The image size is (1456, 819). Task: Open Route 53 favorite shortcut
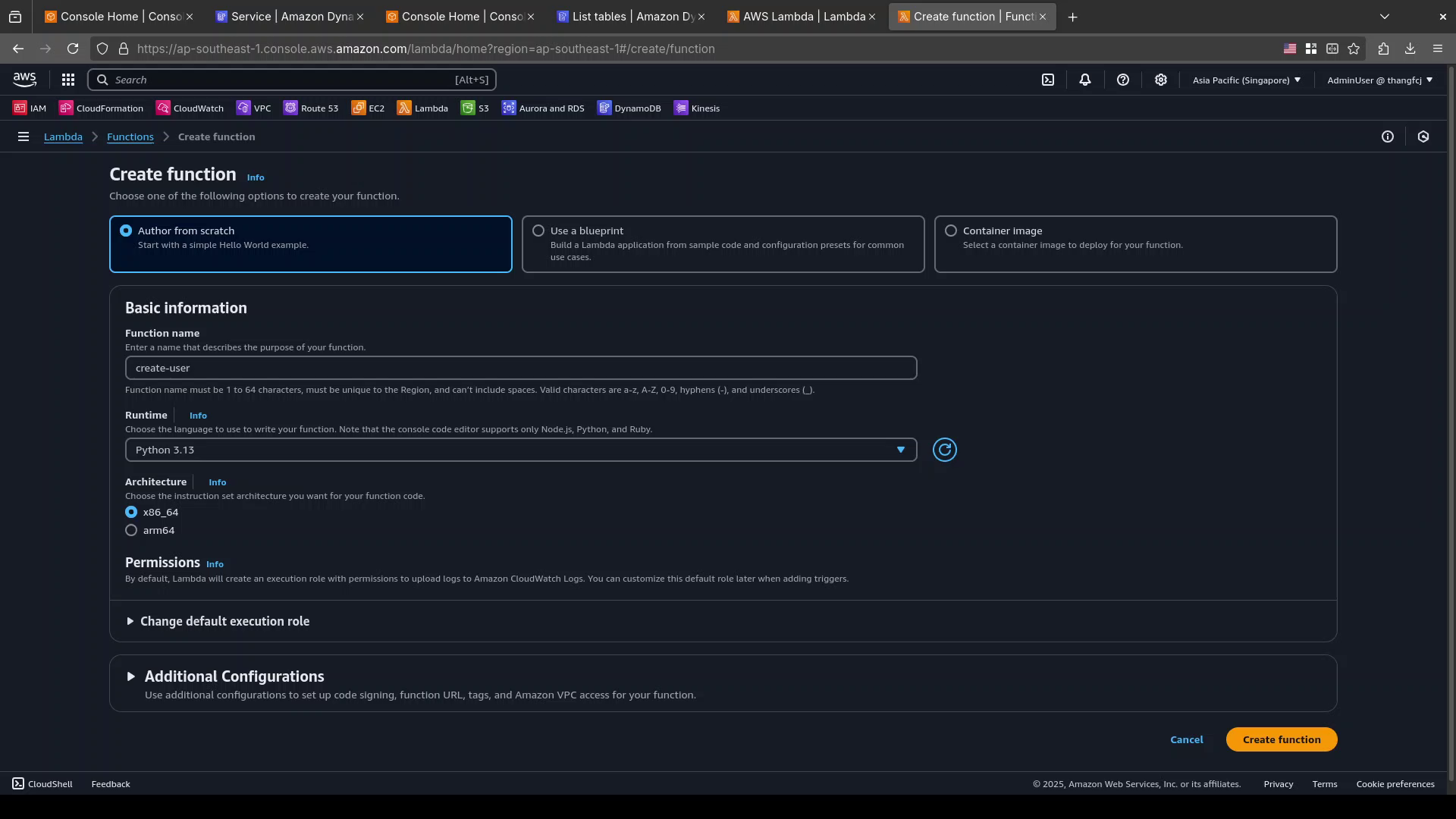(311, 108)
